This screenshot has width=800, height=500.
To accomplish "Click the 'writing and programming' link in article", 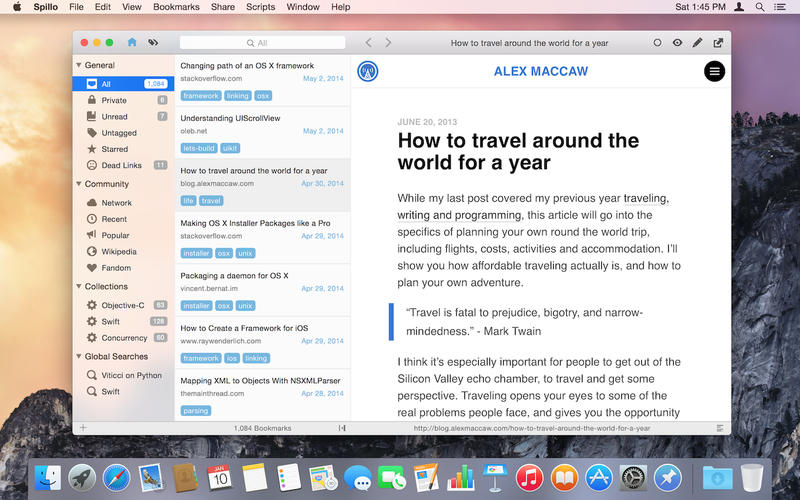I will [x=459, y=215].
